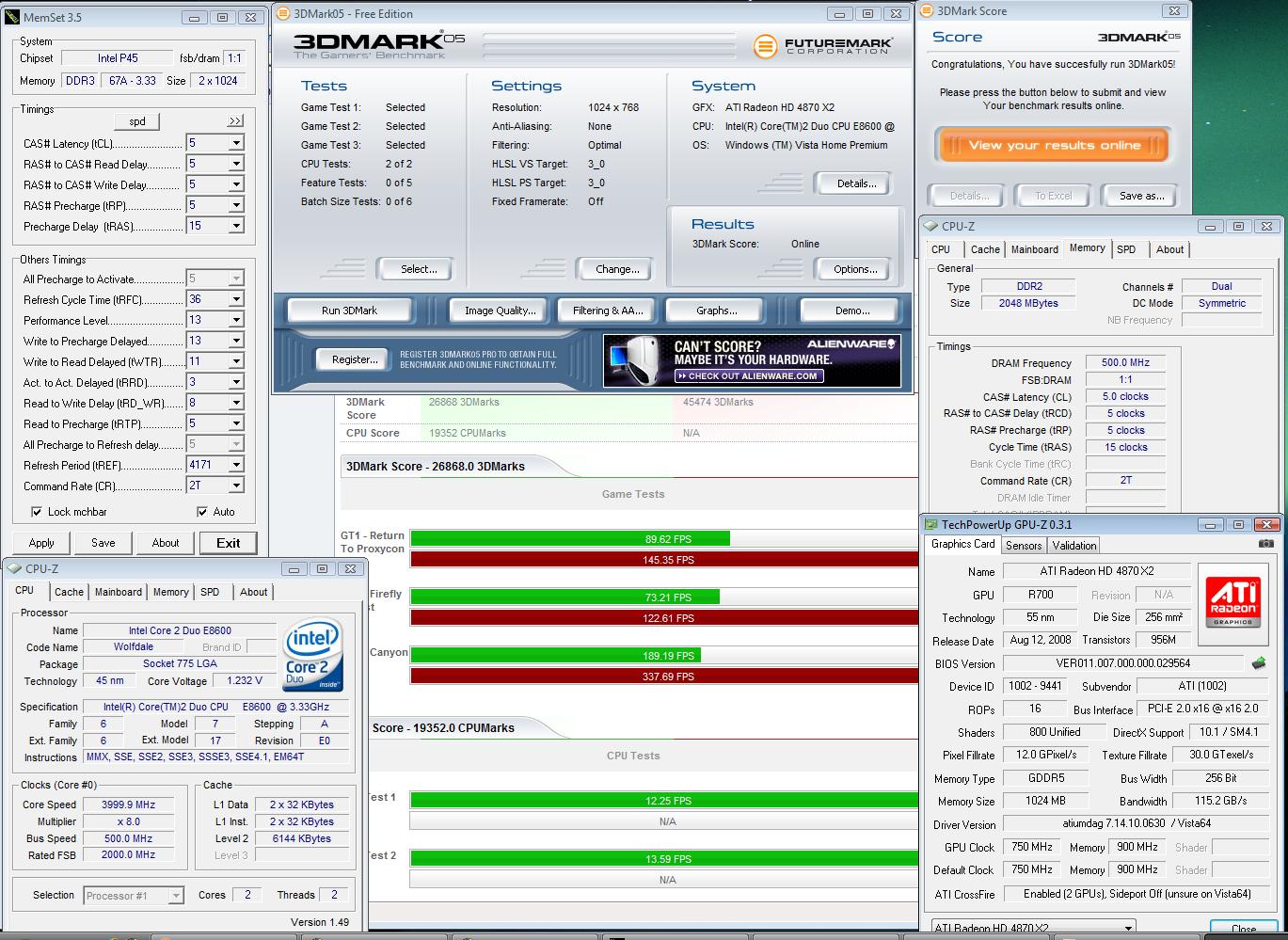This screenshot has width=1288, height=940.
Task: Open Image Quality settings in 3DMark05
Action: (x=500, y=311)
